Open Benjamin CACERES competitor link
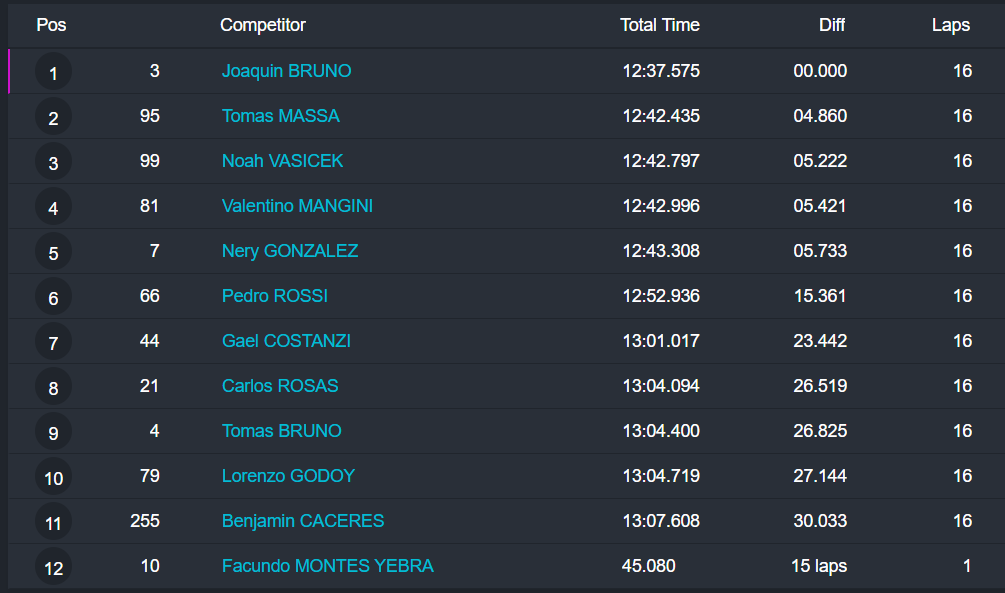The width and height of the screenshot is (1005, 593). pyautogui.click(x=302, y=521)
